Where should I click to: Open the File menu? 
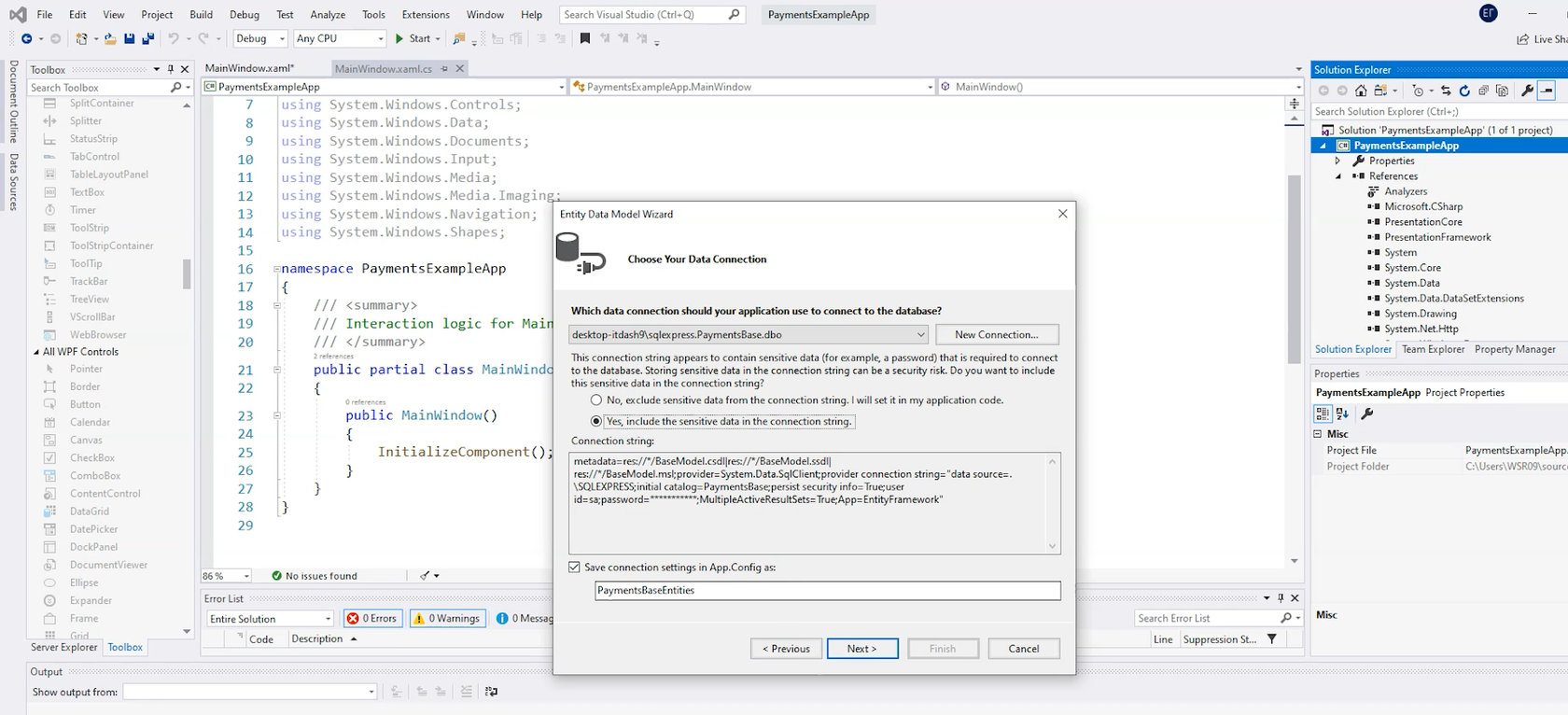point(44,14)
